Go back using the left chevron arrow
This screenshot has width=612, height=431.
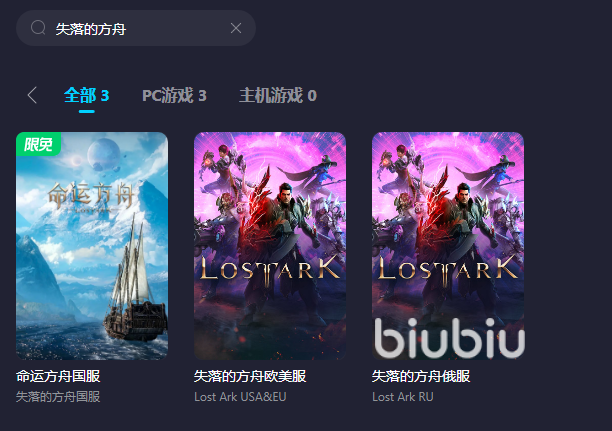[x=32, y=95]
